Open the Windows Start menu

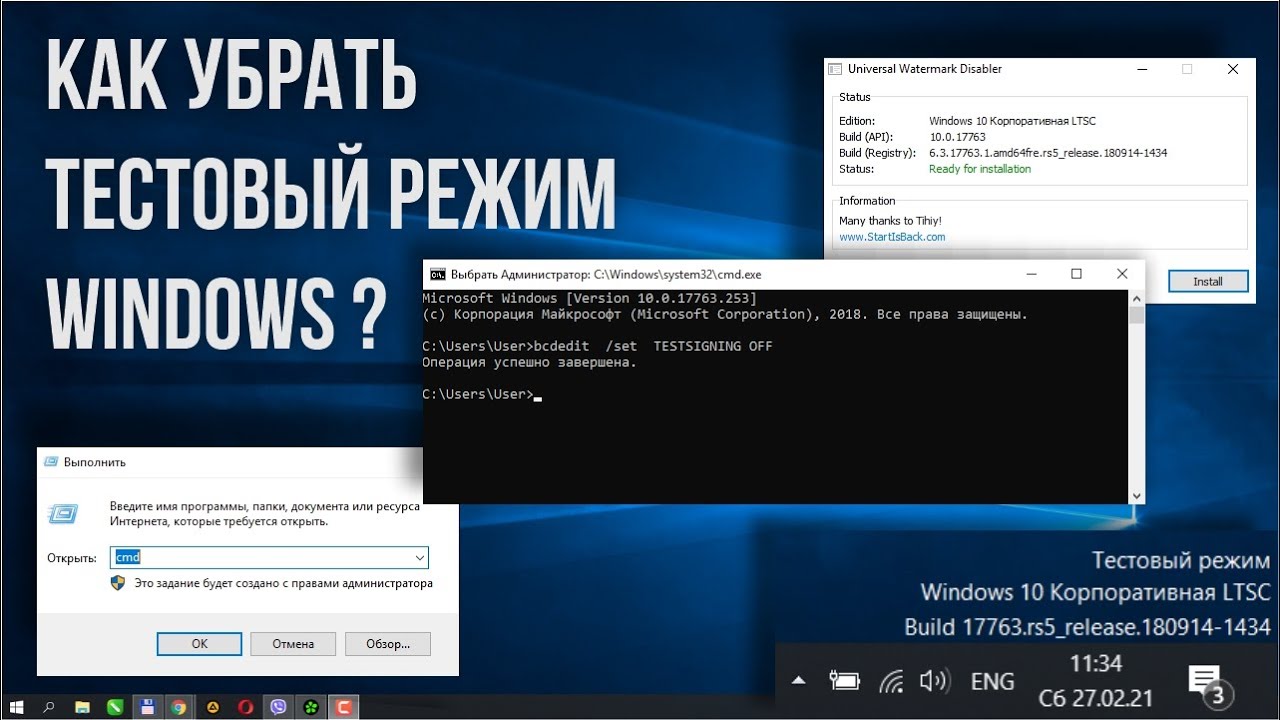[17, 707]
